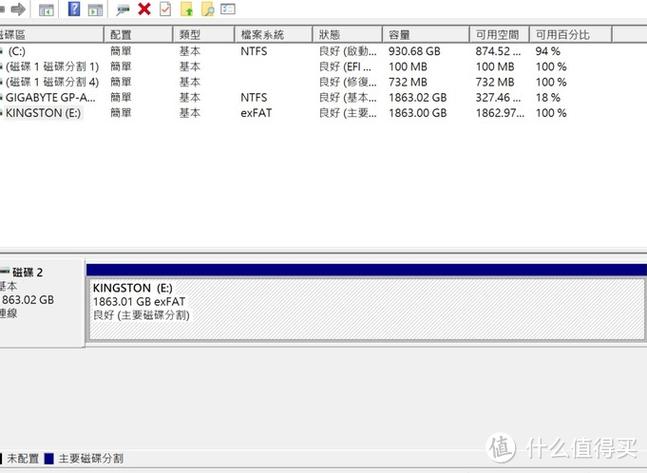Click the show/hide action pane icon
The image size is (647, 473).
click(95, 9)
